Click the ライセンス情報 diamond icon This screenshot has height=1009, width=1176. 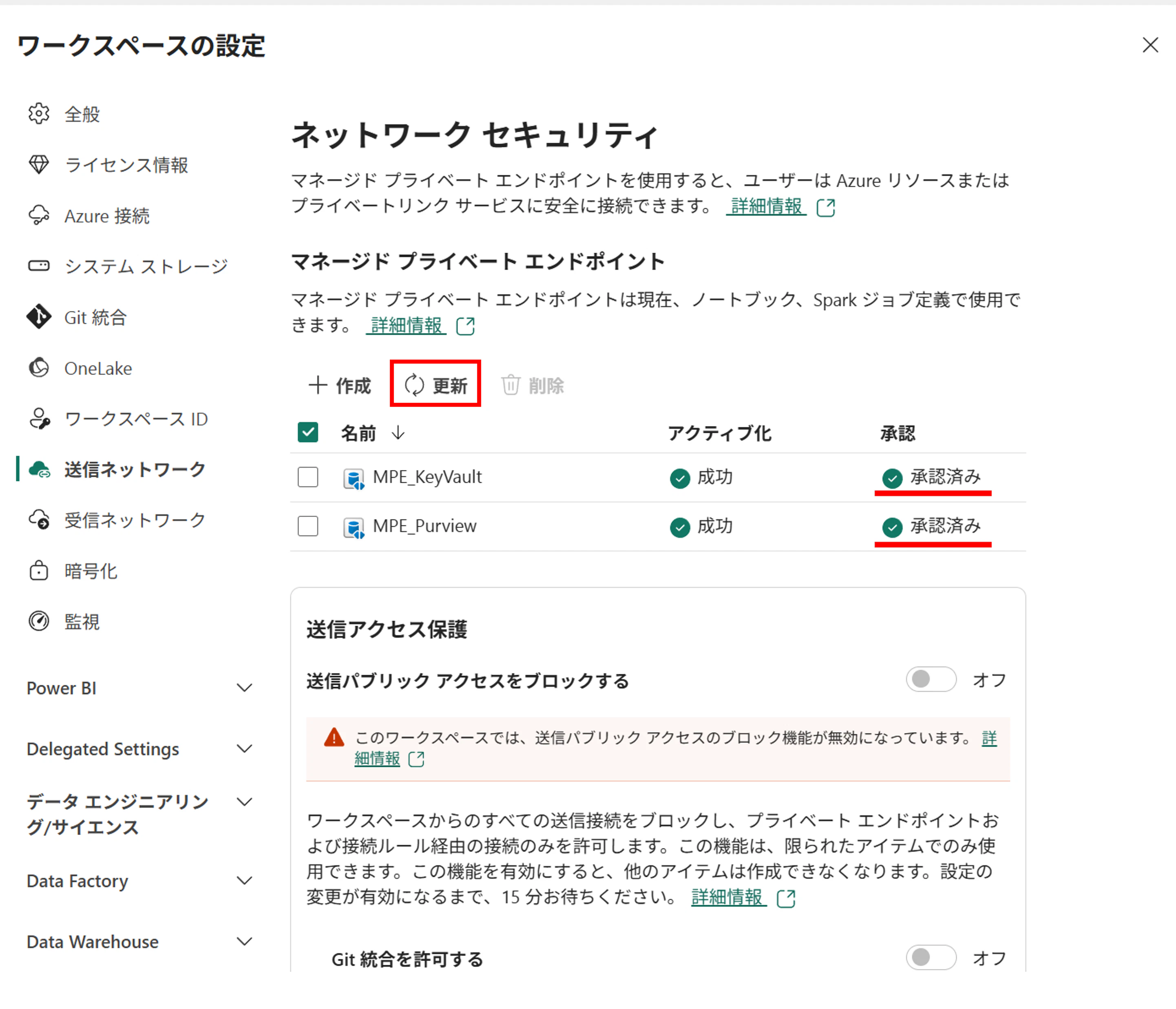click(x=39, y=165)
